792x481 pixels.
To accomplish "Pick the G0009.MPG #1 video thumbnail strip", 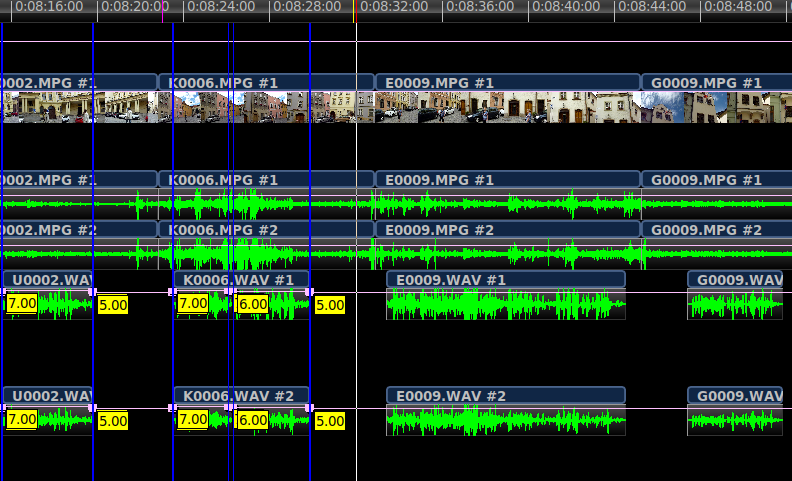I will 716,107.
